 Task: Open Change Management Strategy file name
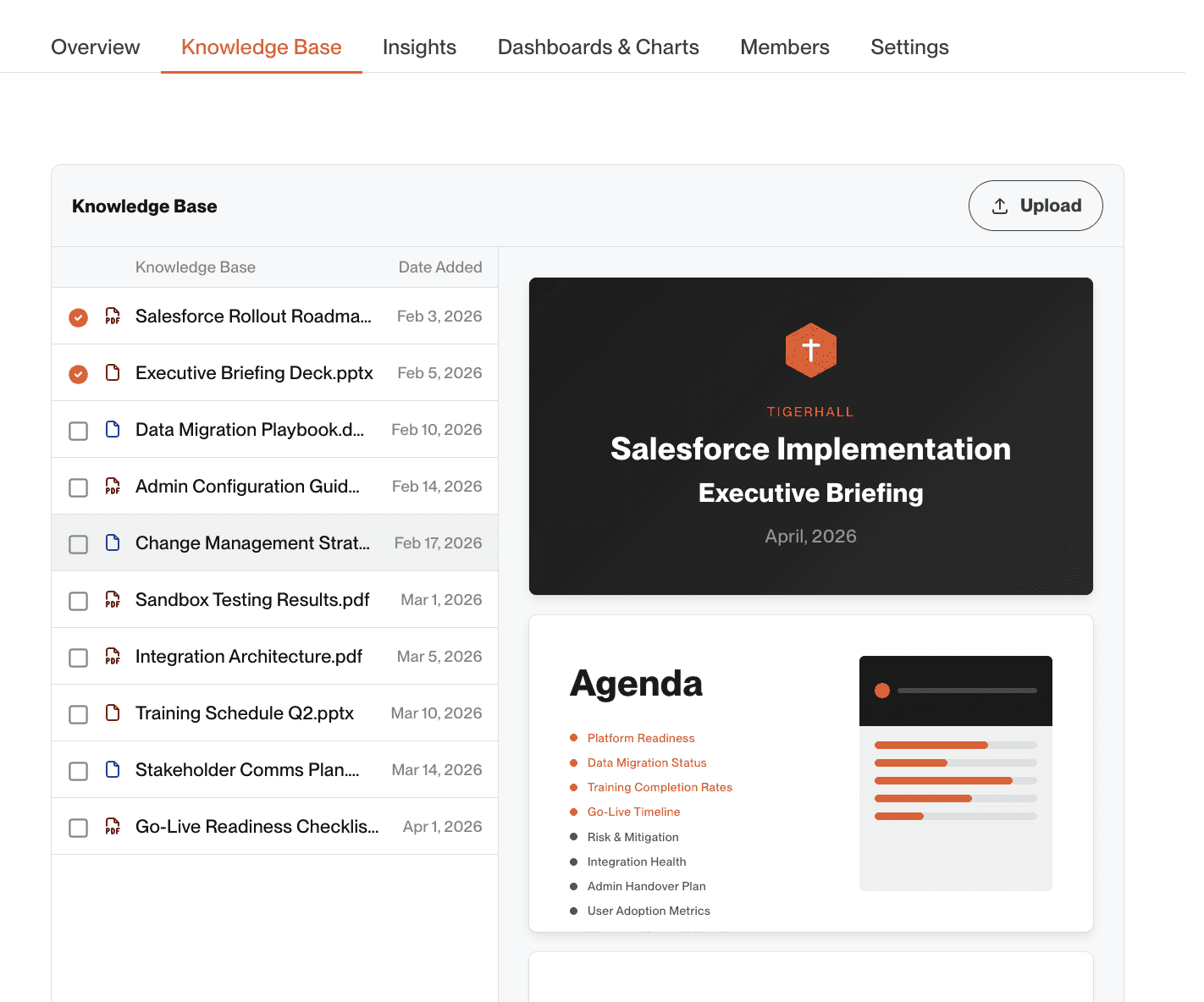tap(252, 543)
